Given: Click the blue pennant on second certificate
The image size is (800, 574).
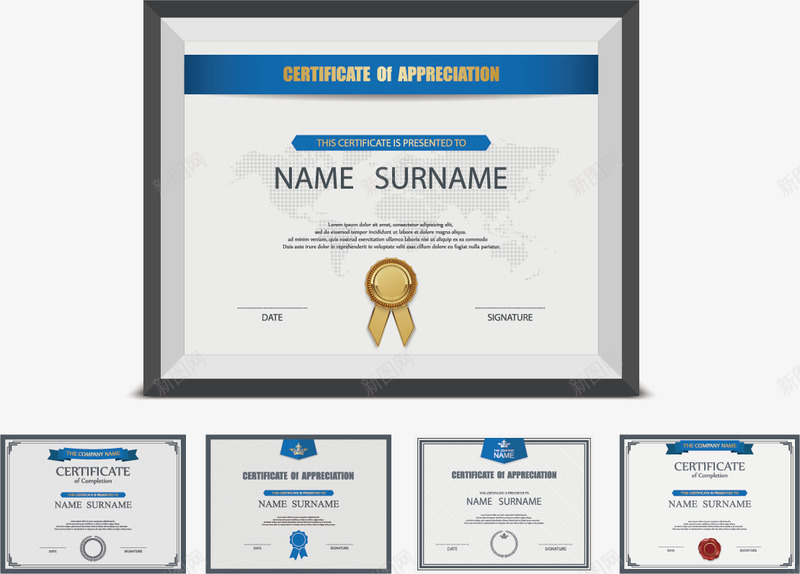Looking at the screenshot, I should (298, 448).
